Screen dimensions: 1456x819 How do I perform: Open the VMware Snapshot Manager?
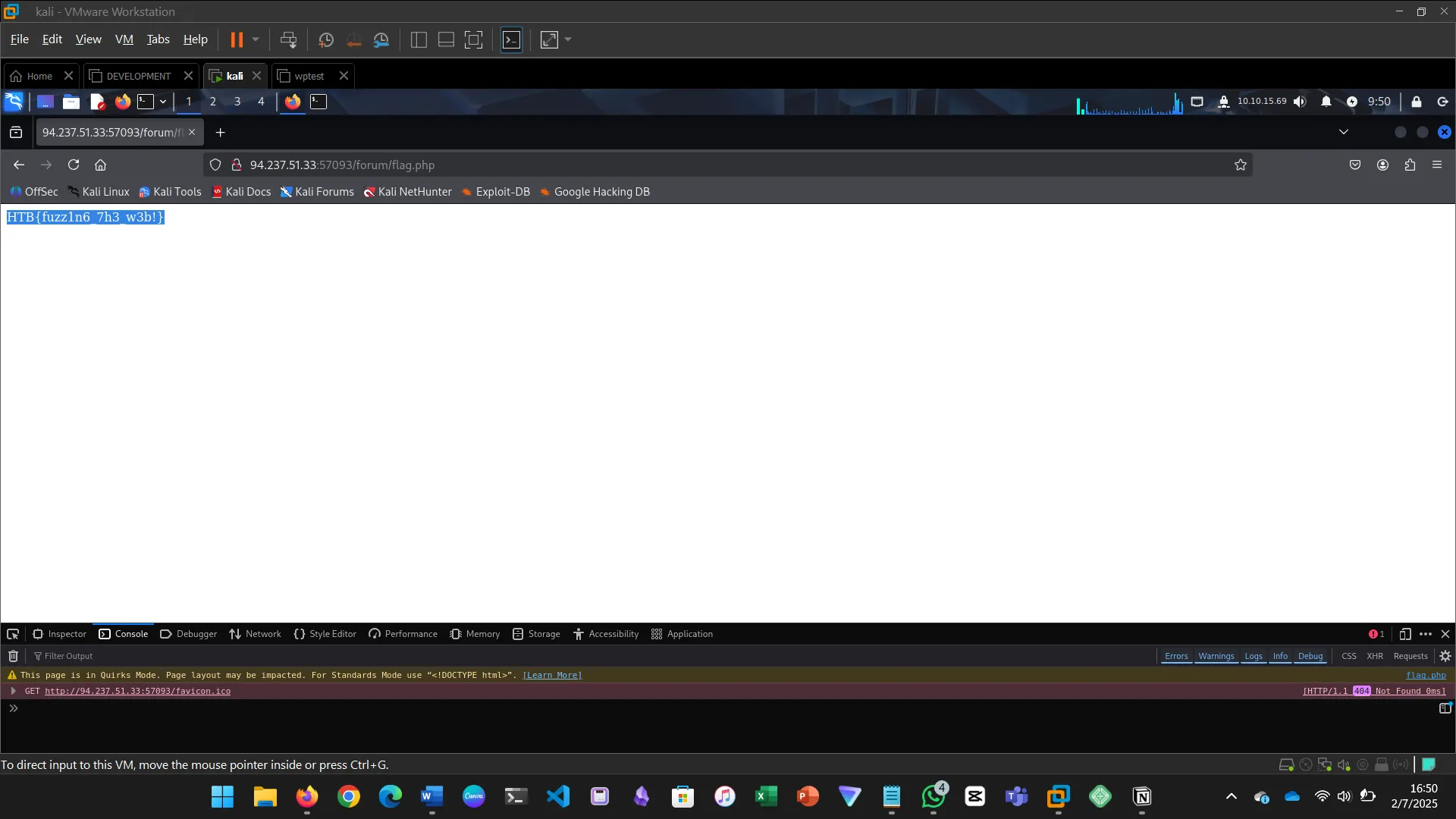pos(381,39)
